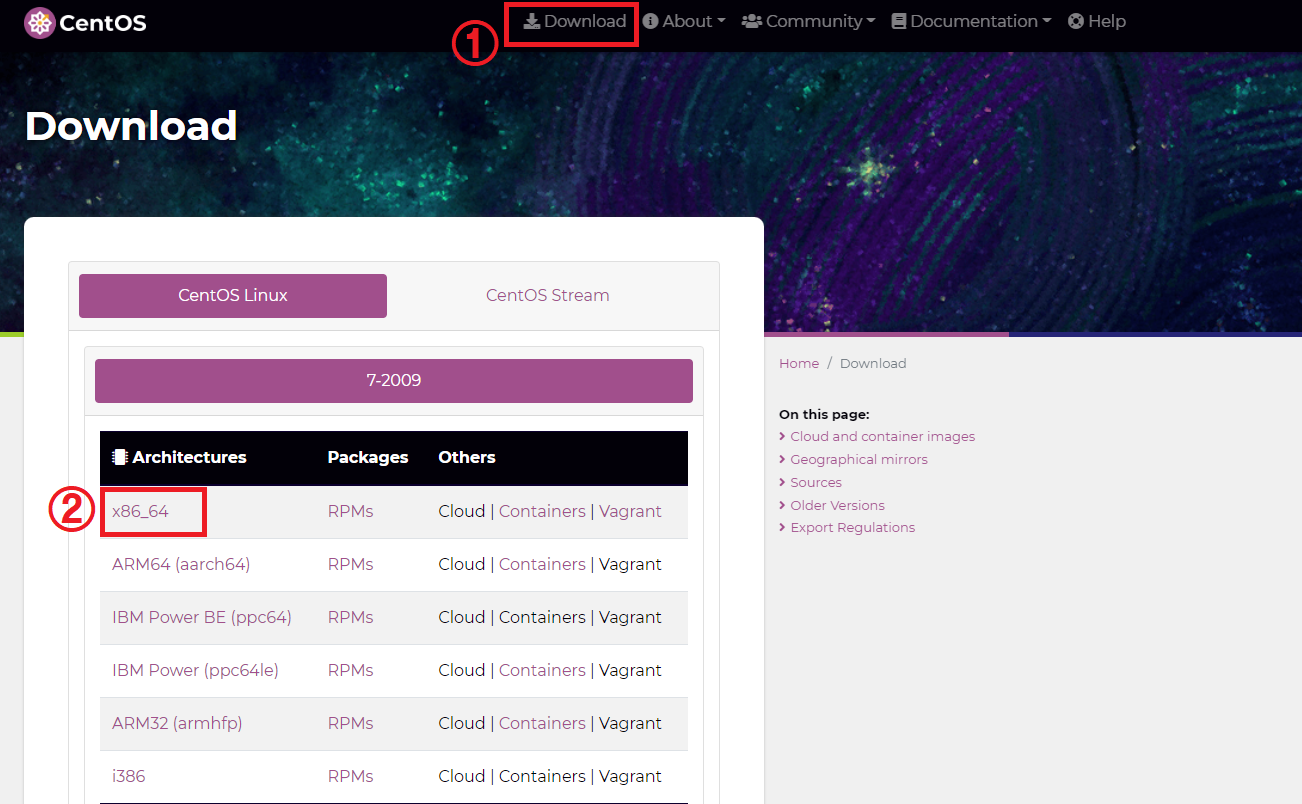The image size is (1302, 804).
Task: Click Download text in breadcrumb
Action: pyautogui.click(x=873, y=363)
